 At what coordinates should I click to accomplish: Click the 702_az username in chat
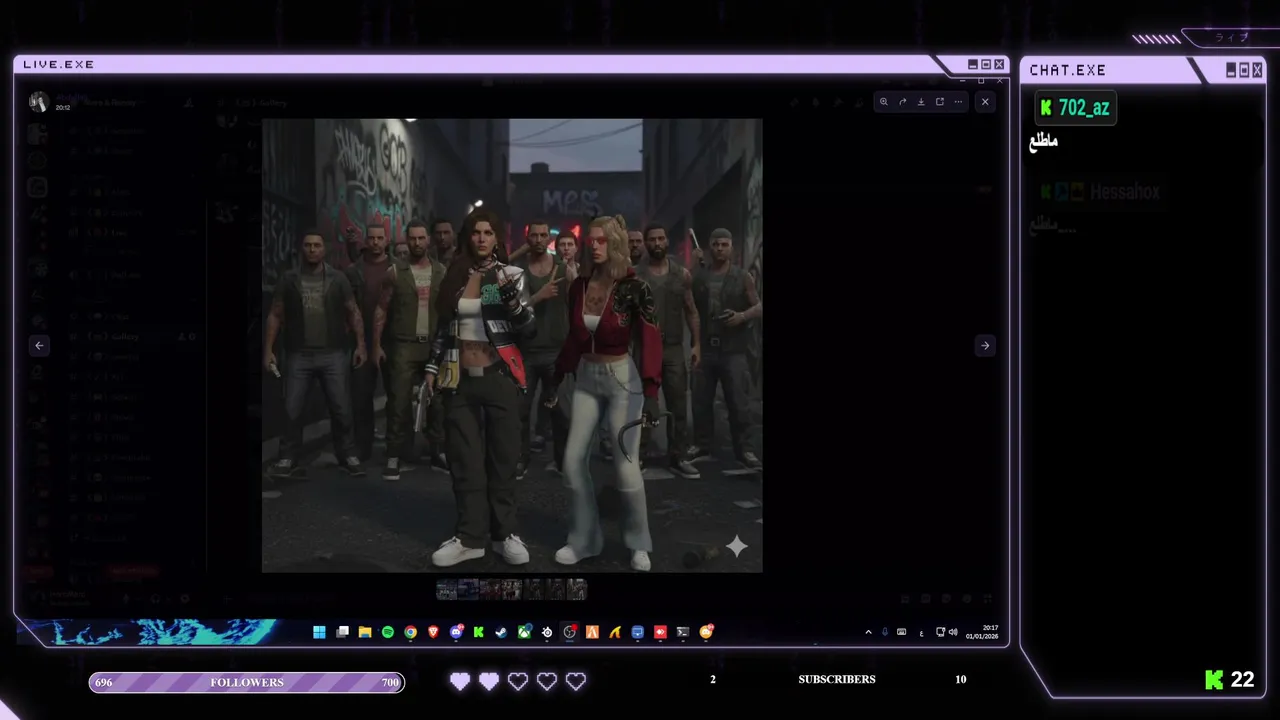coord(1084,108)
